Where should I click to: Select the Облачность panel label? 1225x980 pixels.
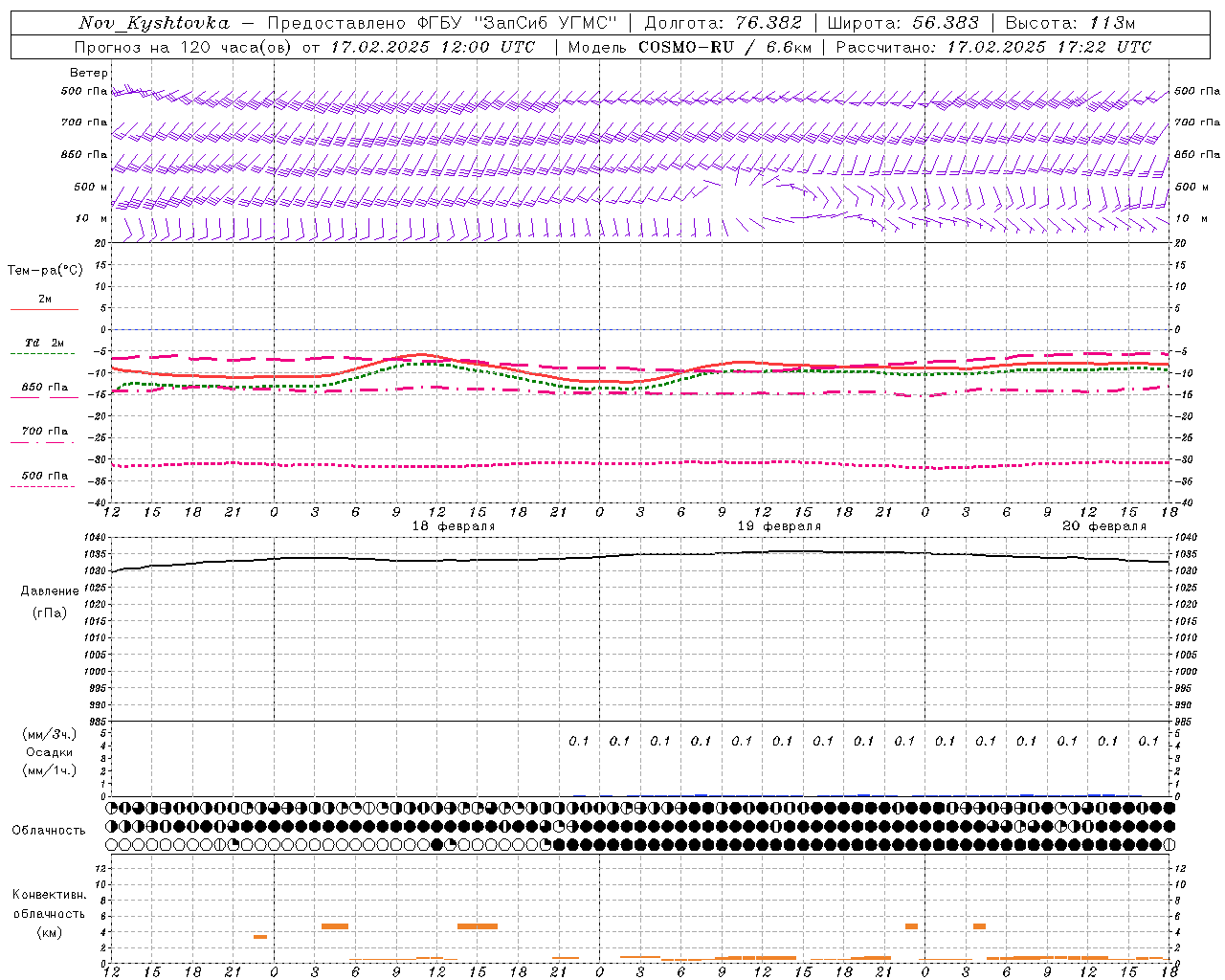(x=49, y=831)
